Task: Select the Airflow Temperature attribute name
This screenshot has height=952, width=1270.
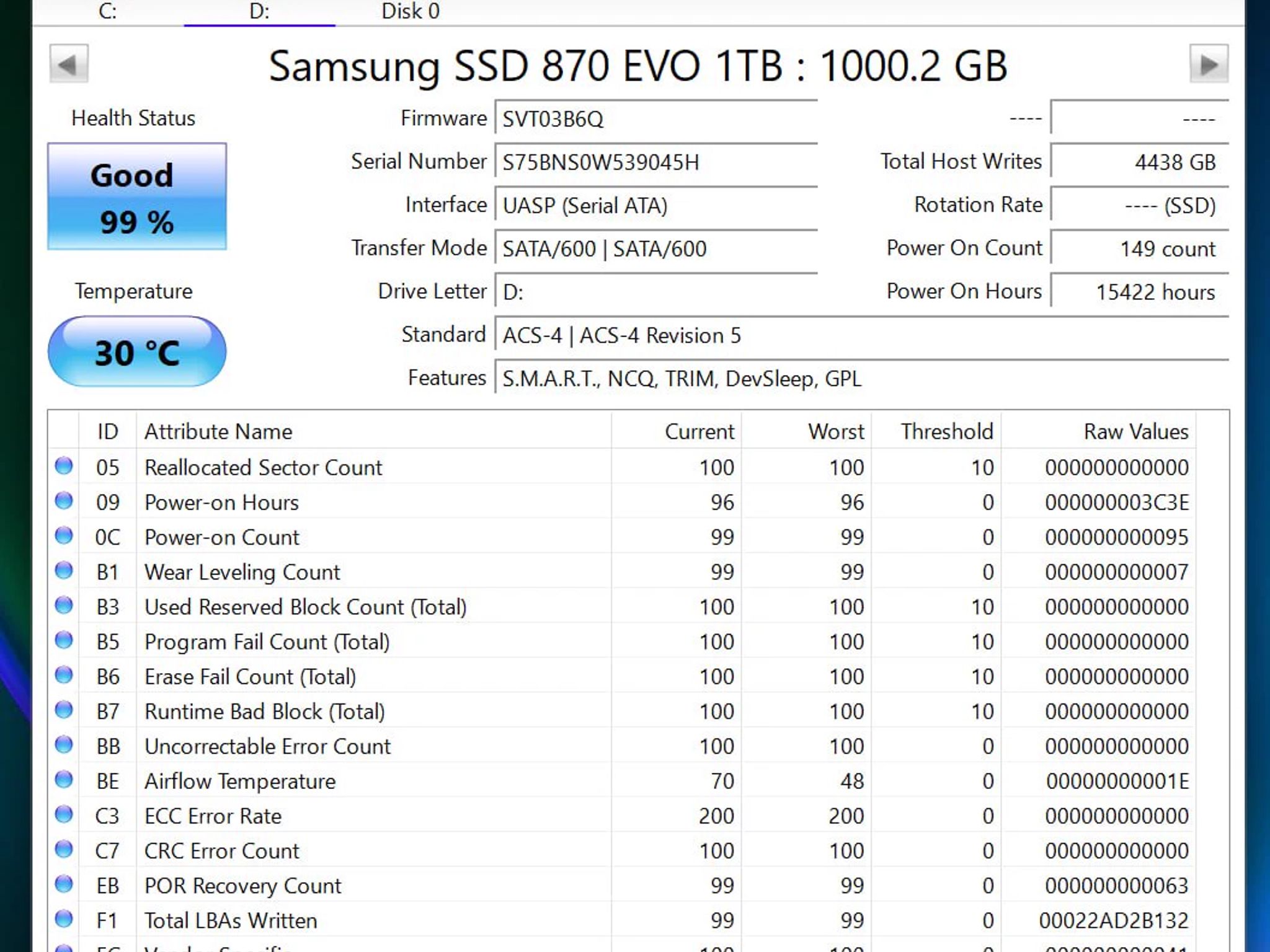Action: click(240, 782)
